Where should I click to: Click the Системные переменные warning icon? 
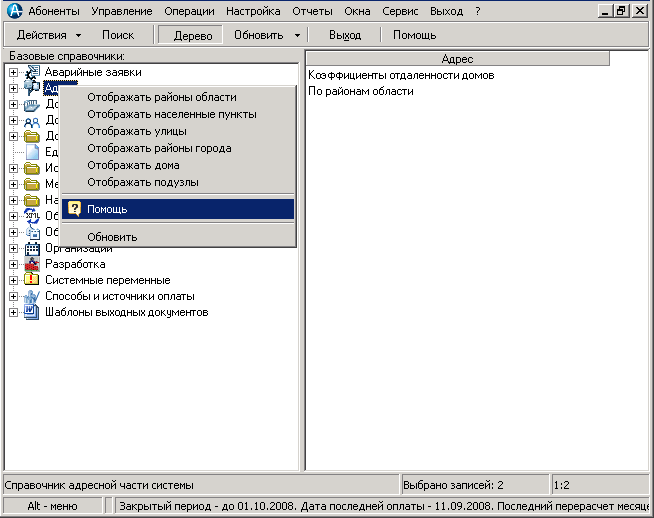(x=31, y=280)
